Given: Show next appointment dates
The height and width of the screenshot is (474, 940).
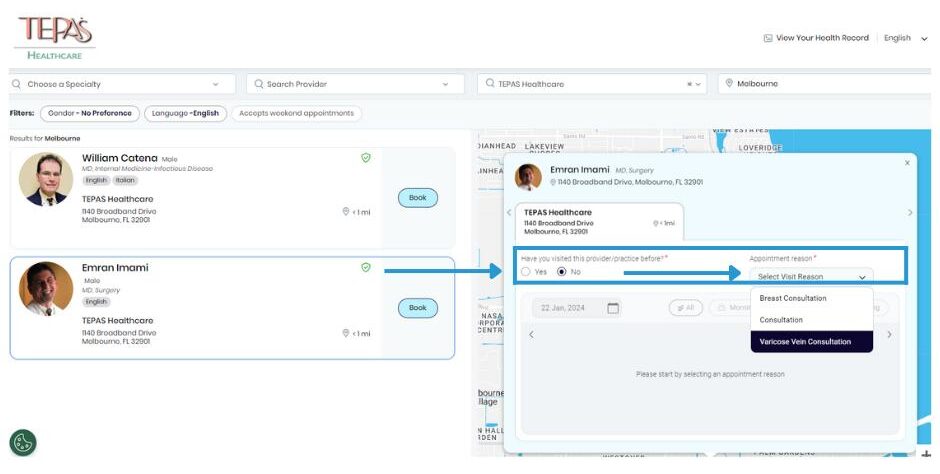Looking at the screenshot, I should 889,334.
